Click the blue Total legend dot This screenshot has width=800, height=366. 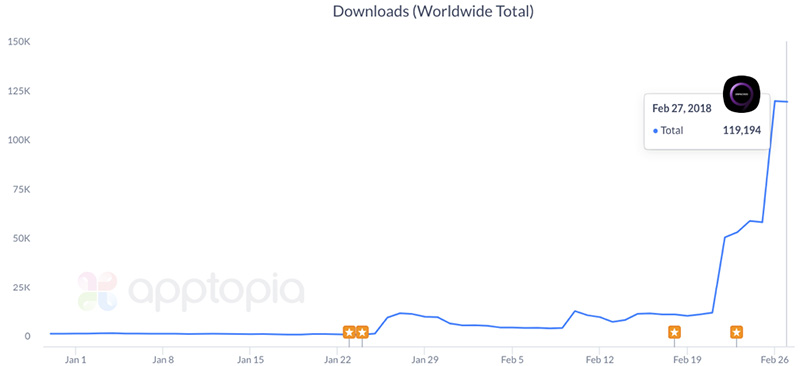point(655,131)
